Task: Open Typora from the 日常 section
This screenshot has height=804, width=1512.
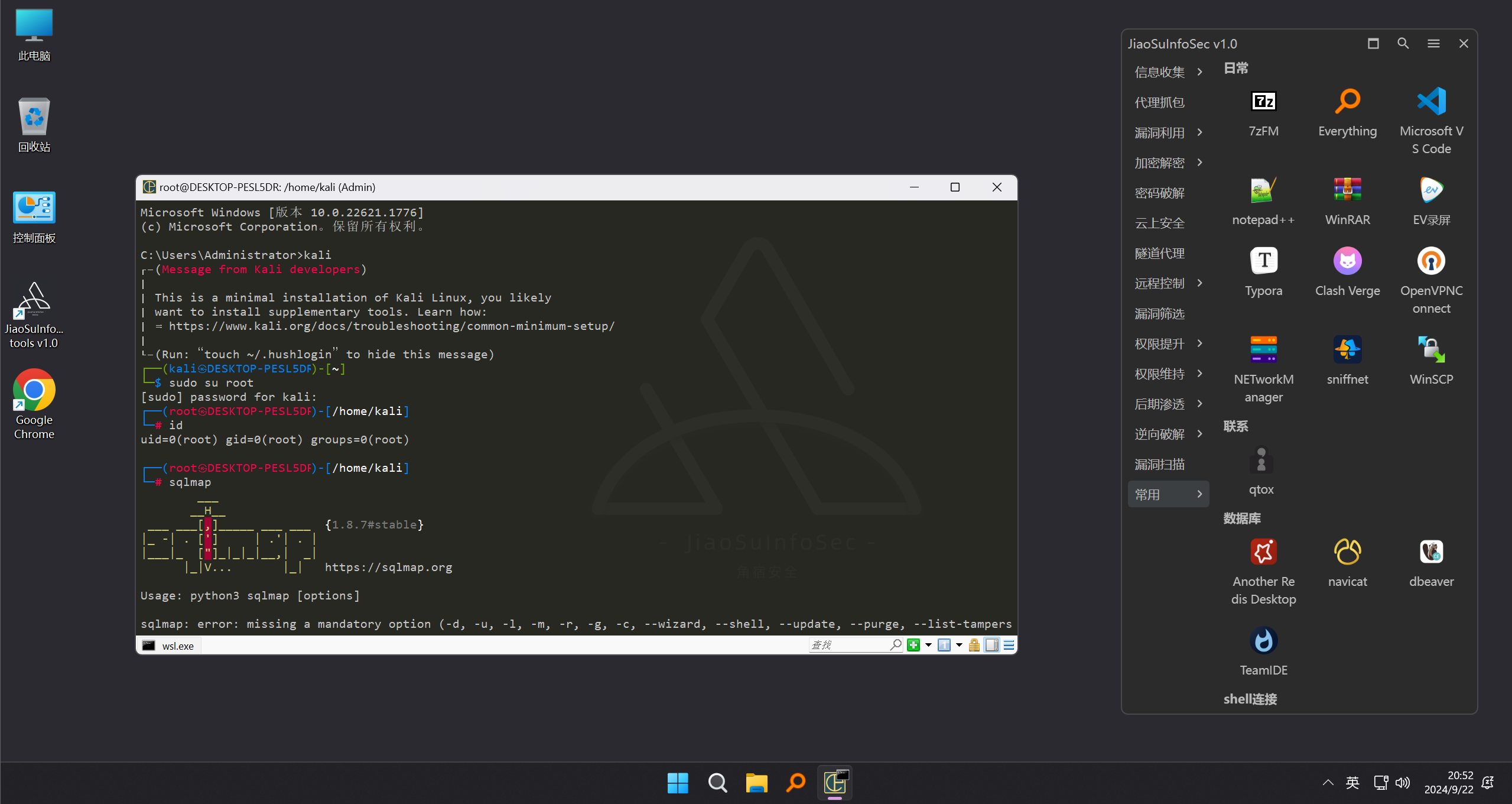Action: coord(1263,273)
